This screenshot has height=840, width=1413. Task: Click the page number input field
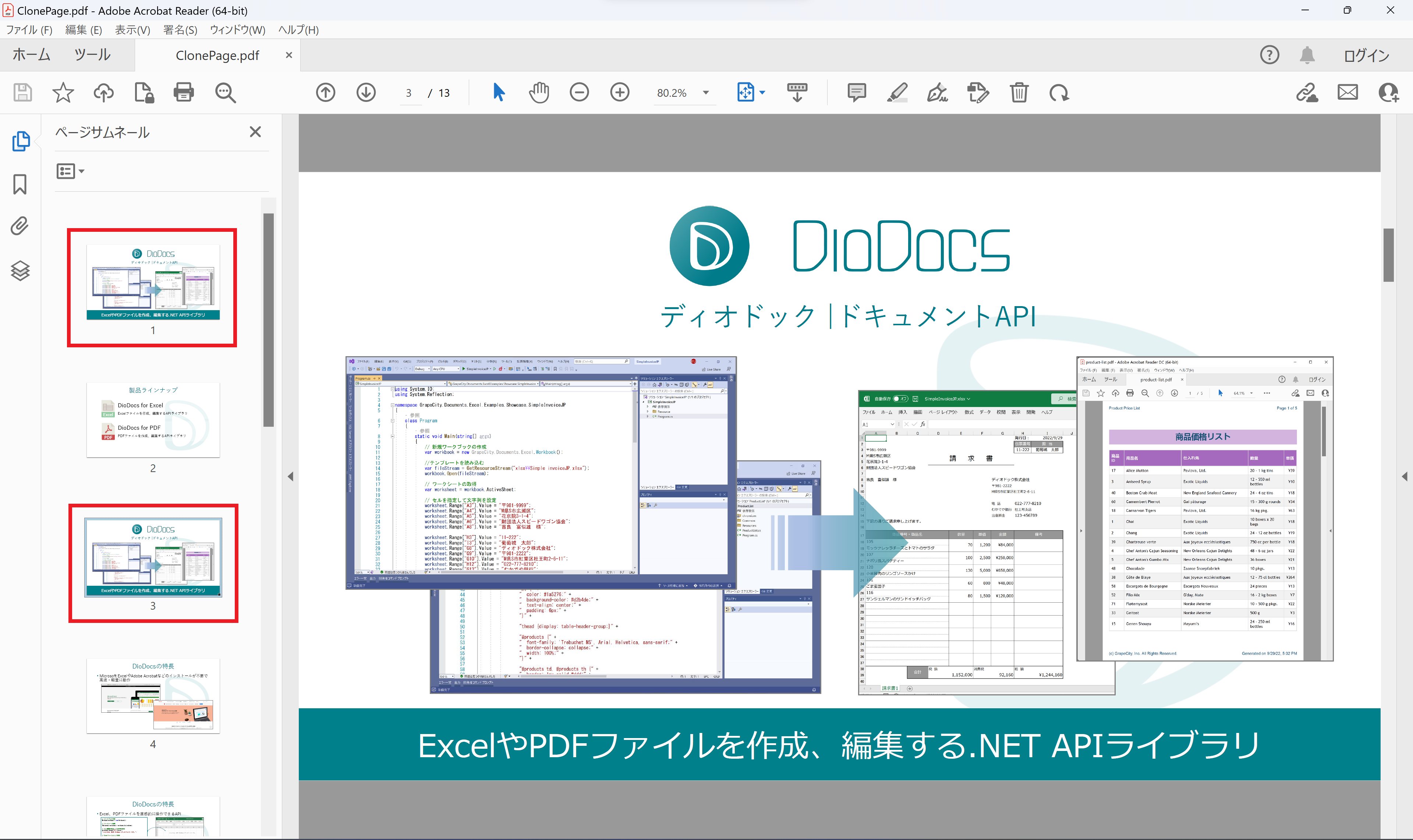(409, 93)
